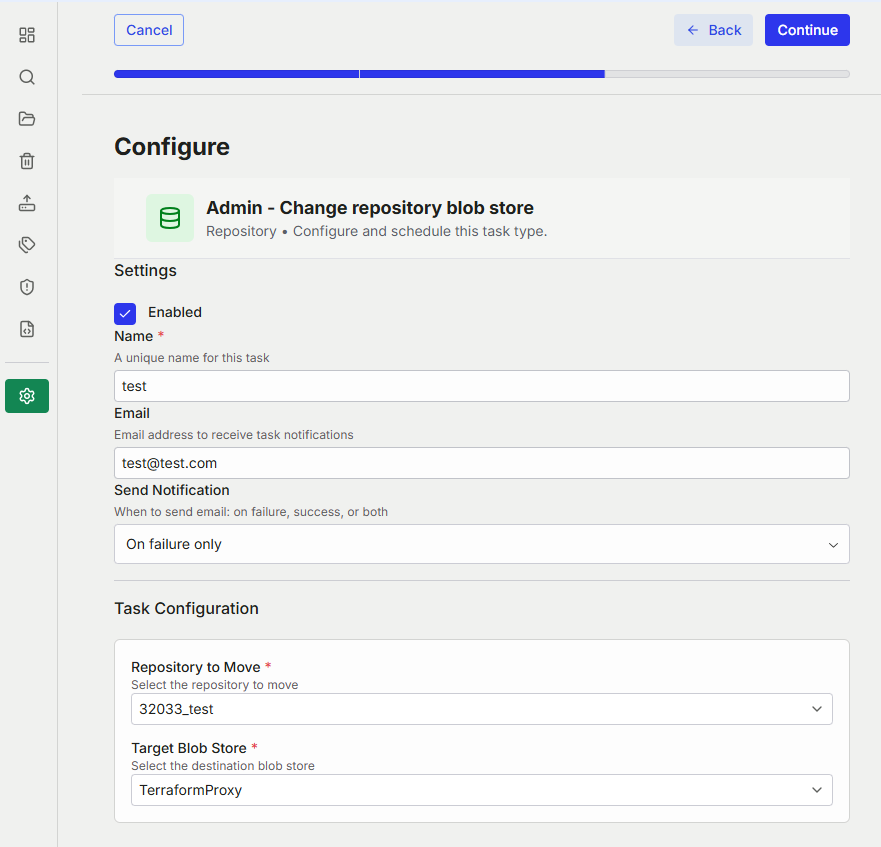881x847 pixels.
Task: Go Back to the previous step
Action: [x=713, y=30]
